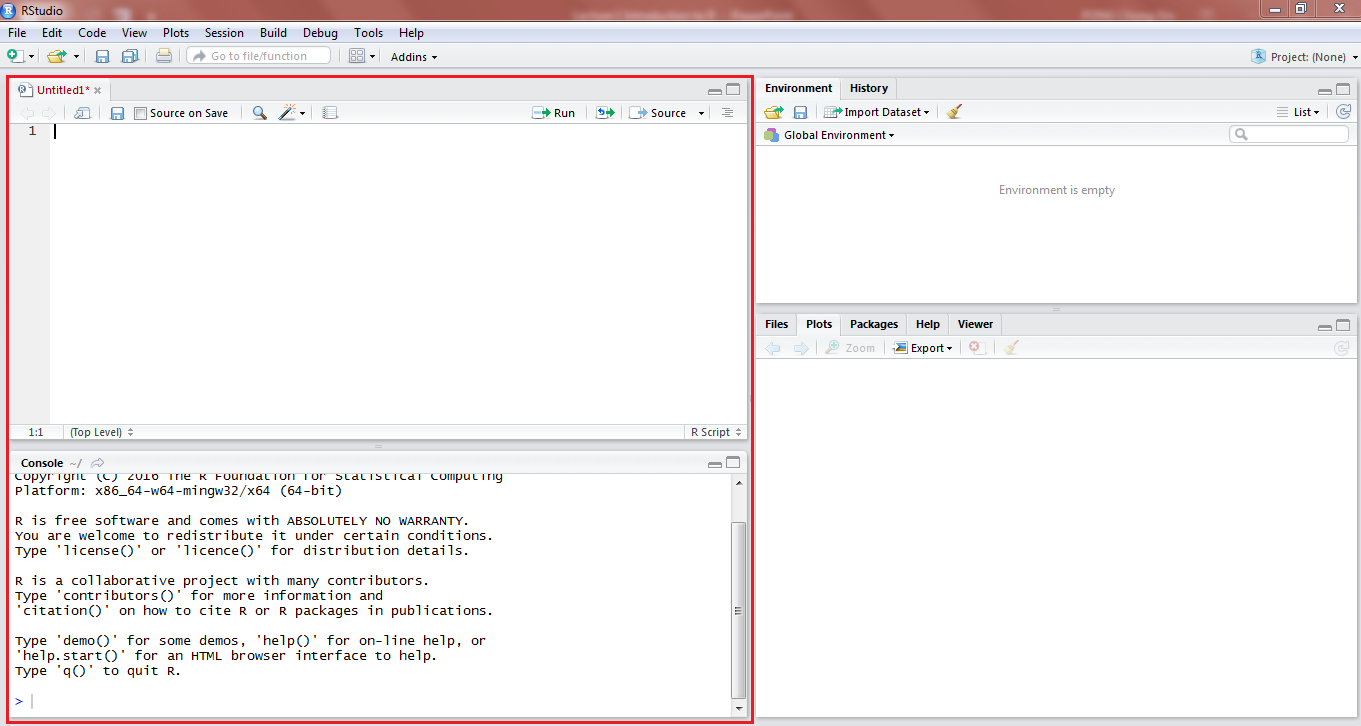Click the show in new window icon

click(x=83, y=113)
